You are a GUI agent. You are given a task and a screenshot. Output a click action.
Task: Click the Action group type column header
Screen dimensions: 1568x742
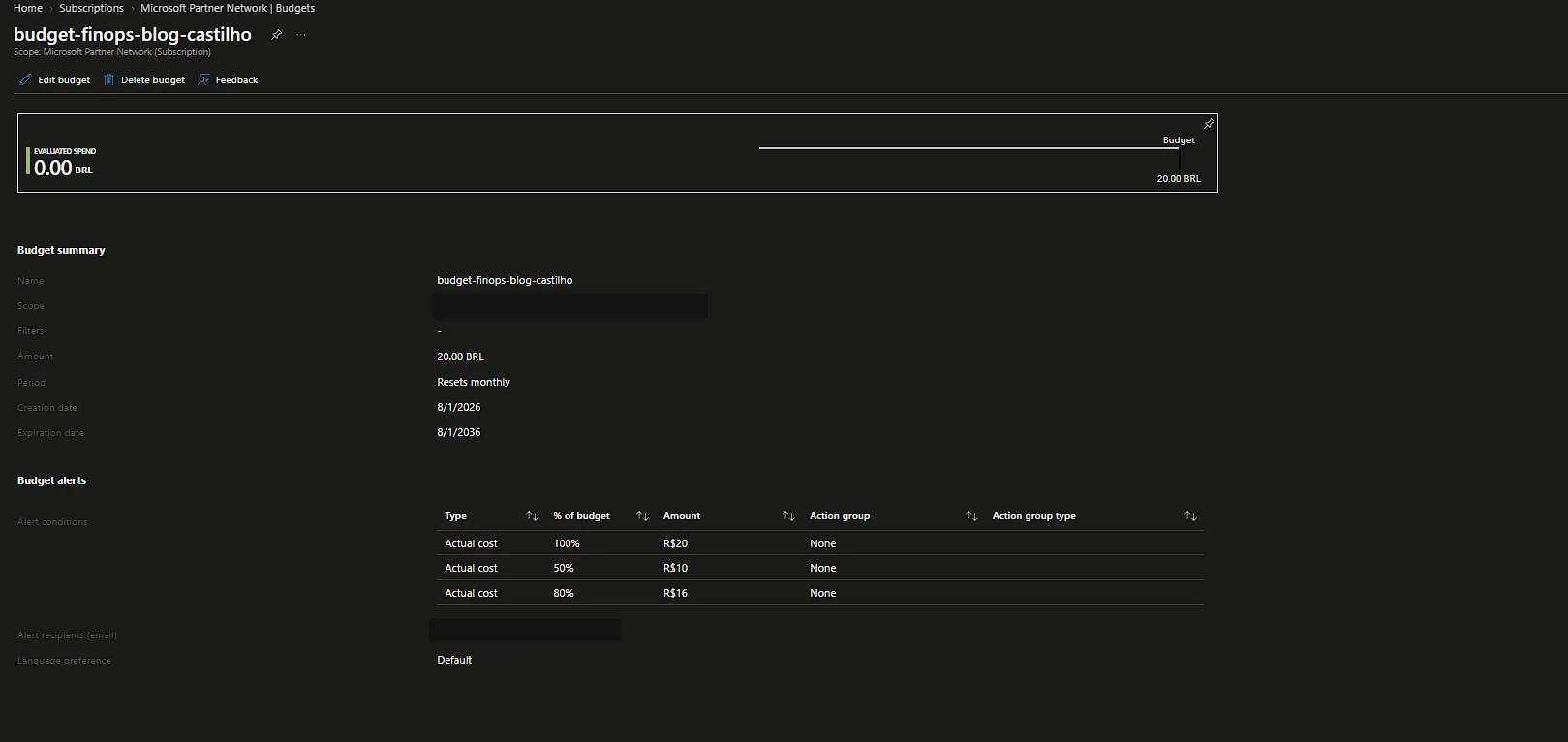(1033, 516)
